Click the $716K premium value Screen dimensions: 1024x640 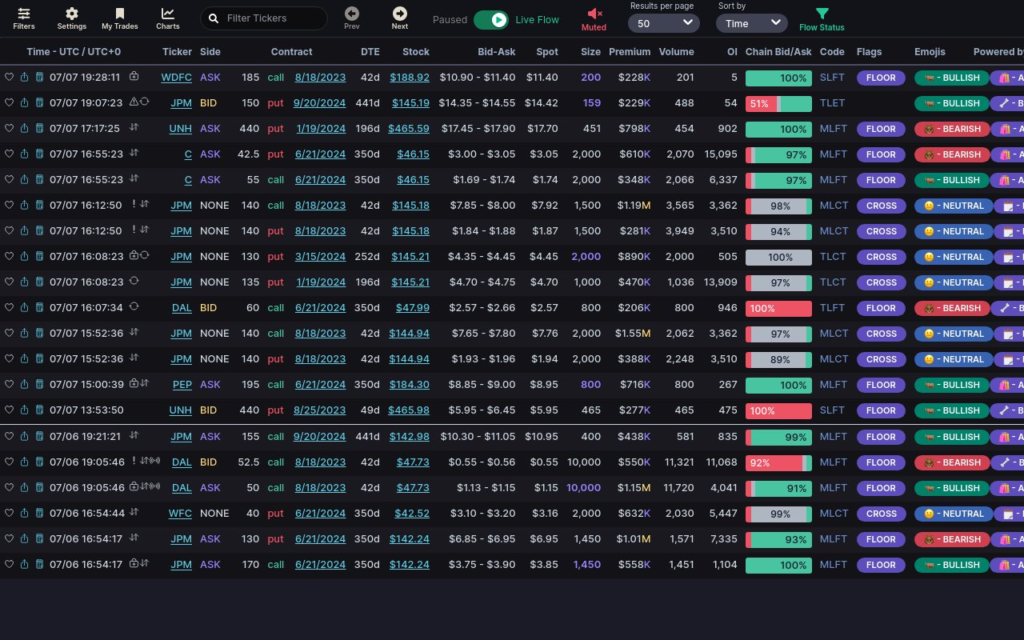[635, 385]
